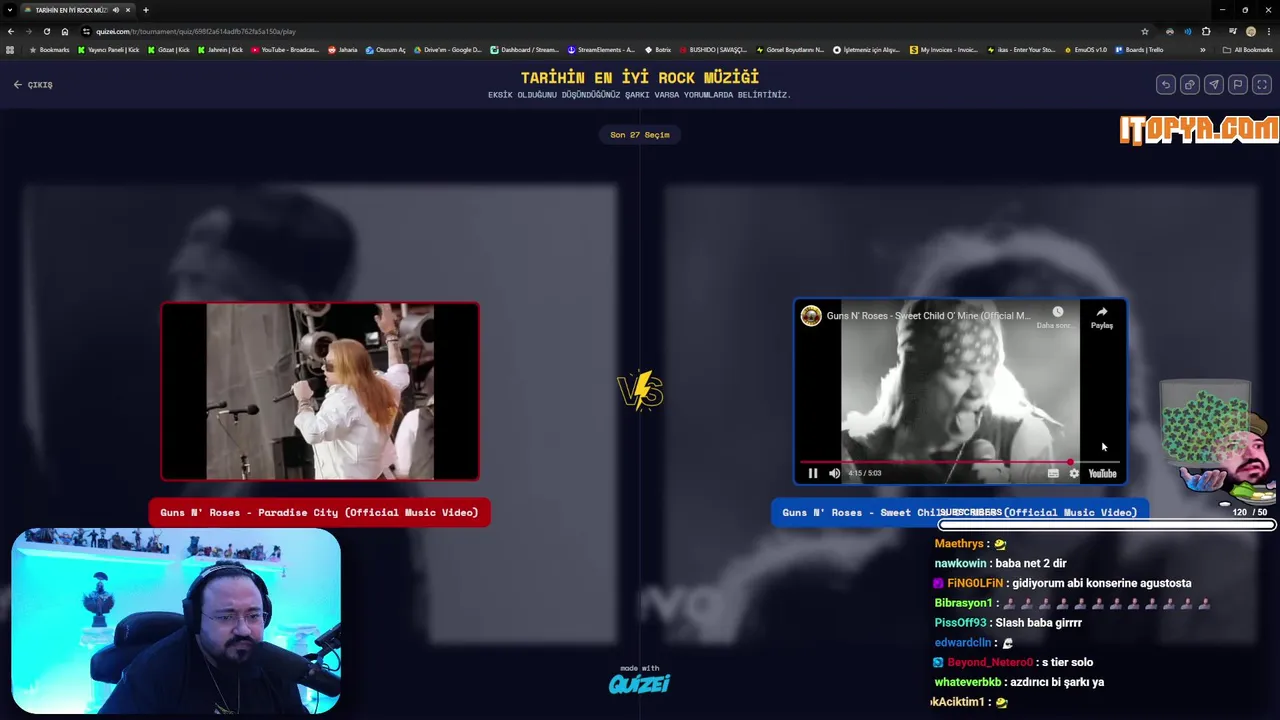1280x720 pixels.
Task: Go back with the ÇIKIŞ exit link
Action: pyautogui.click(x=33, y=85)
